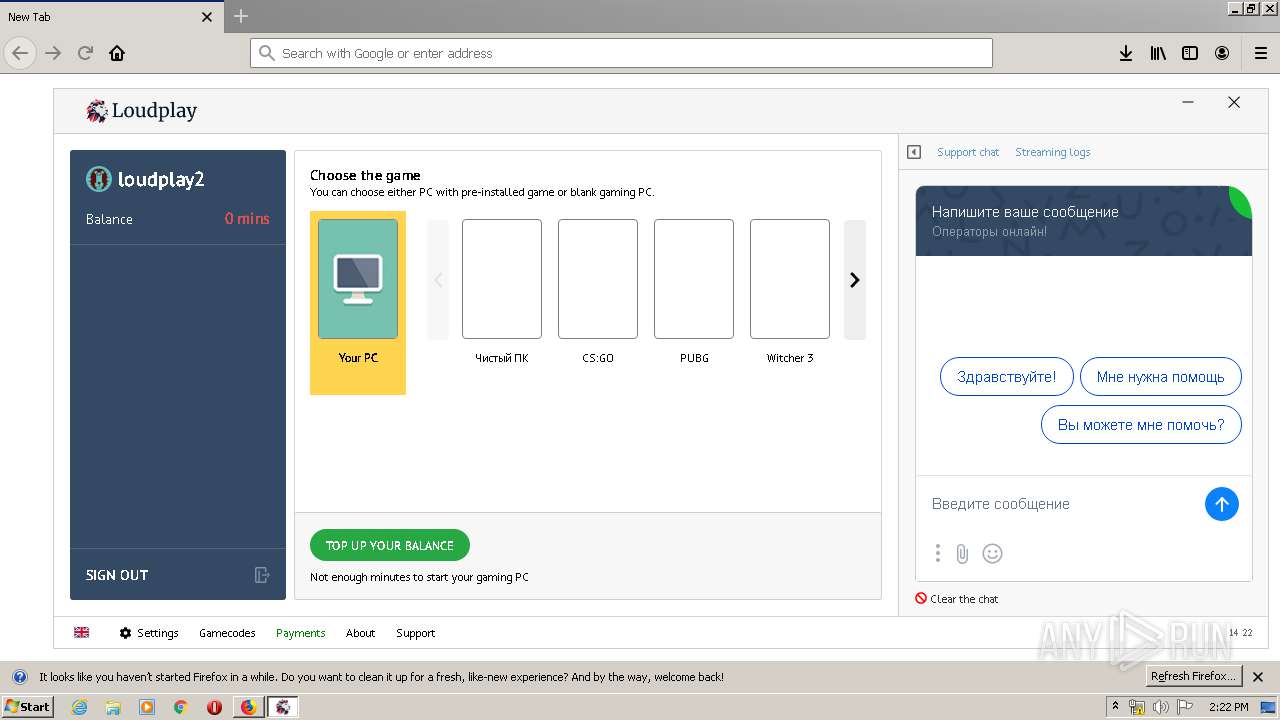Select the Чистый ПК game tile

point(502,279)
